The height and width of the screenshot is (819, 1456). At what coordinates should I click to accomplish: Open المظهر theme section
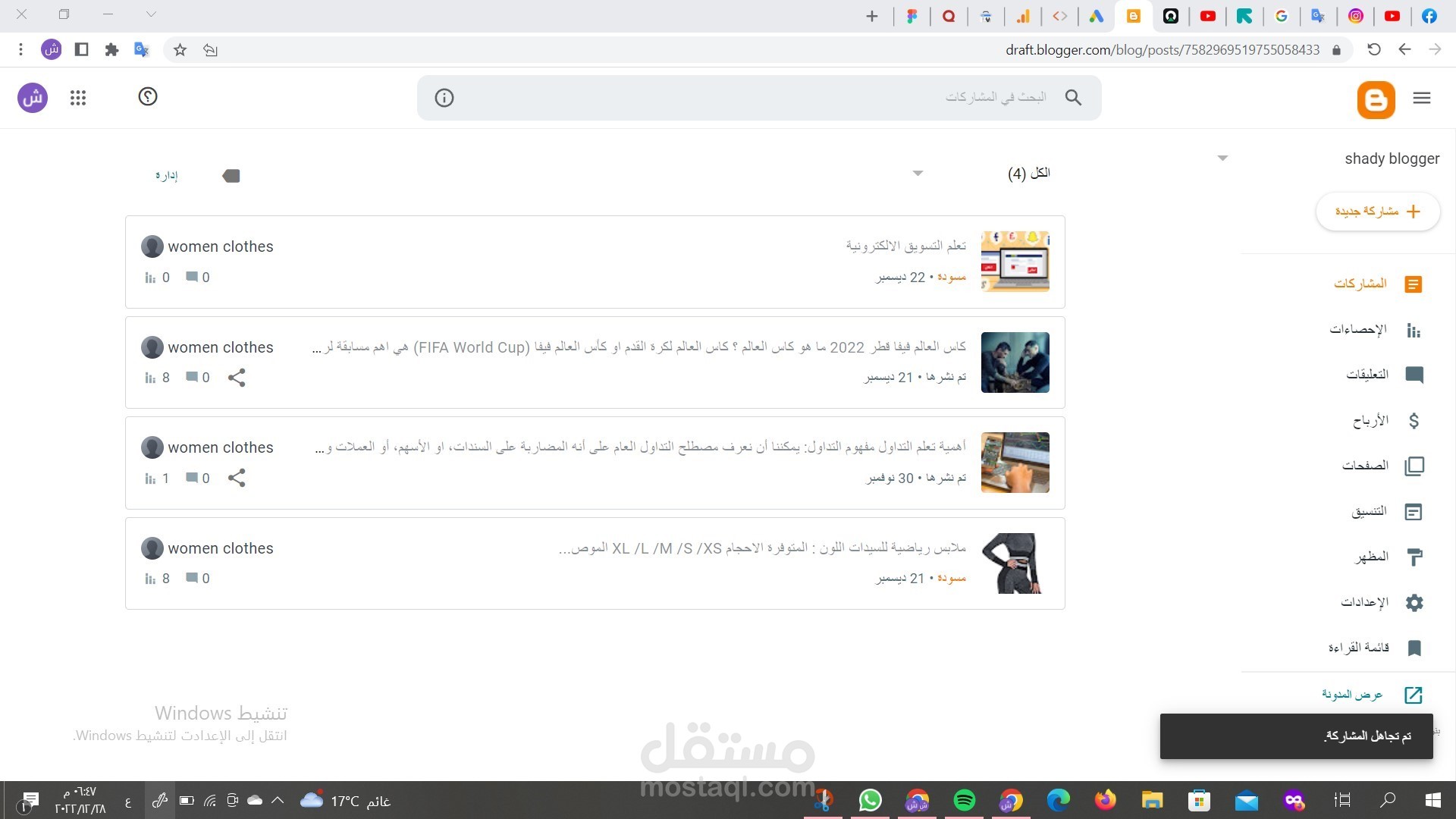pos(1389,557)
